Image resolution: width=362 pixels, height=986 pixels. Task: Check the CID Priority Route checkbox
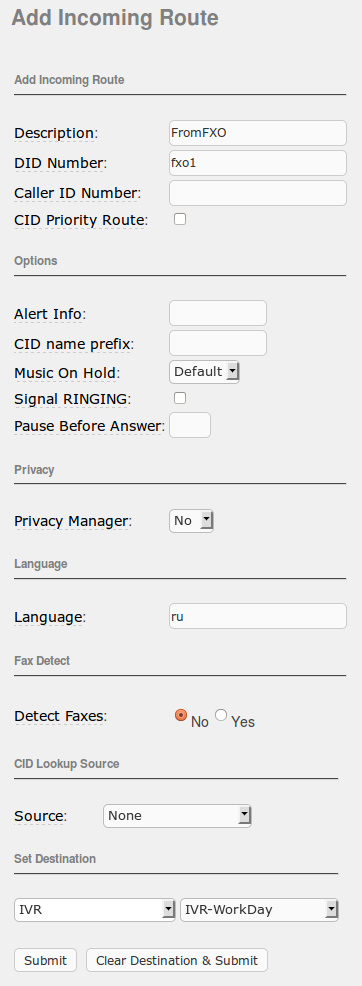tap(180, 219)
